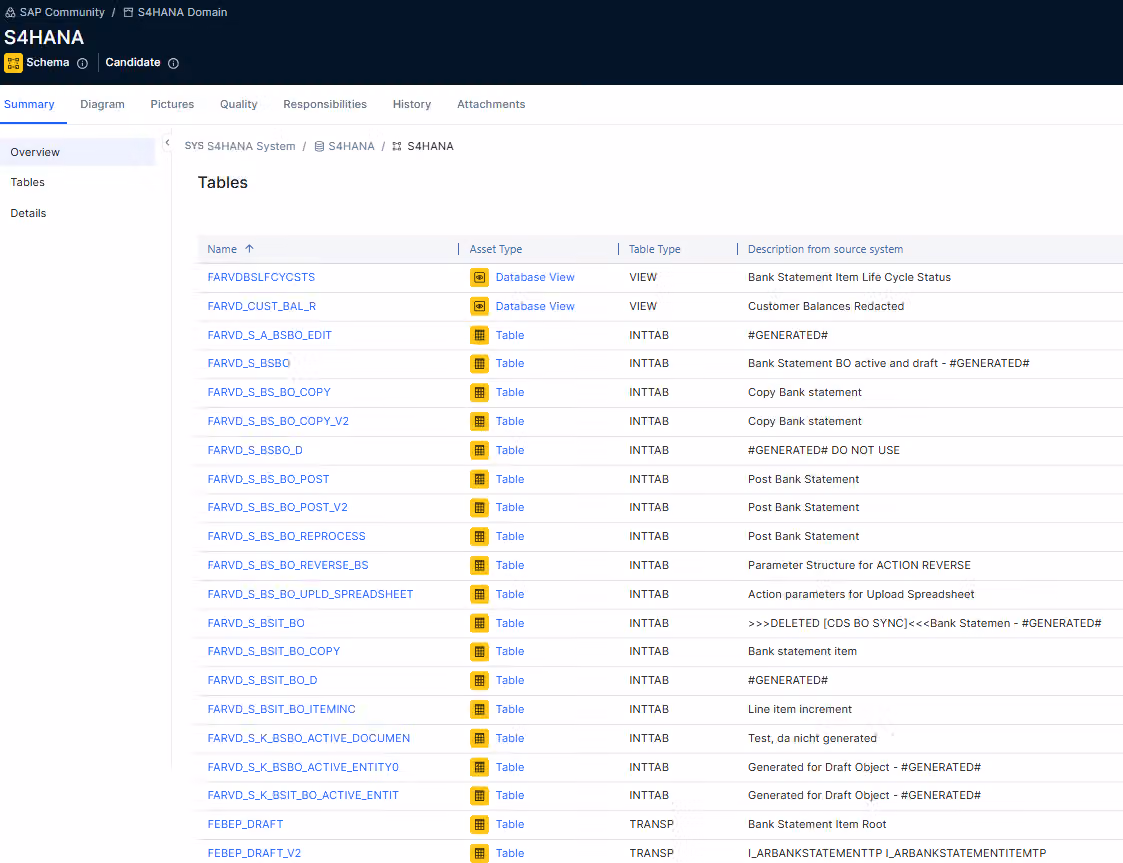This screenshot has height=863, width=1123.
Task: Click S4HANA Domain in the top breadcrumb
Action: [x=183, y=12]
